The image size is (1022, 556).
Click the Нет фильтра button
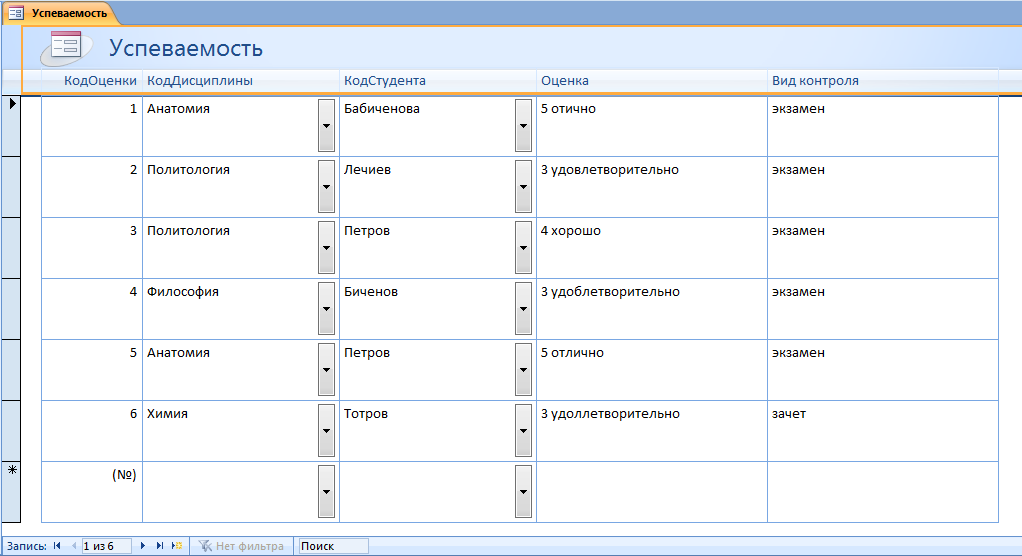tap(241, 546)
